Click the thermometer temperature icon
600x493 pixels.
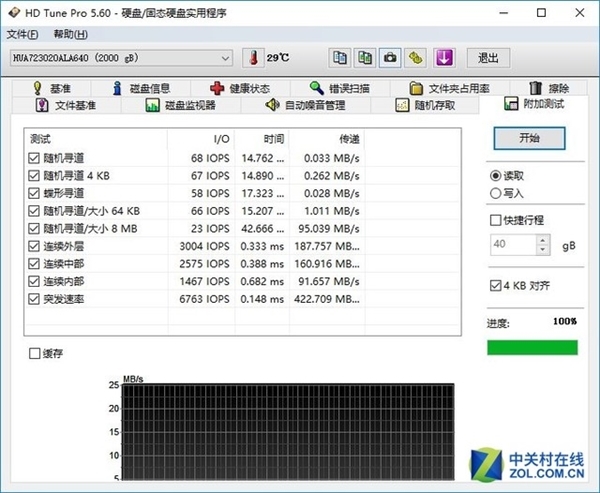[x=253, y=58]
